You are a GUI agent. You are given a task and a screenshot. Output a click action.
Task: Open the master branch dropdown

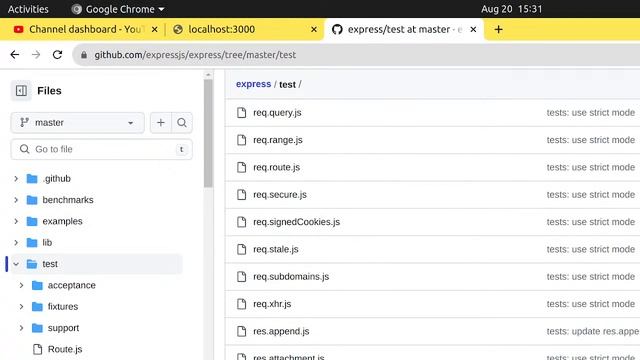78,122
